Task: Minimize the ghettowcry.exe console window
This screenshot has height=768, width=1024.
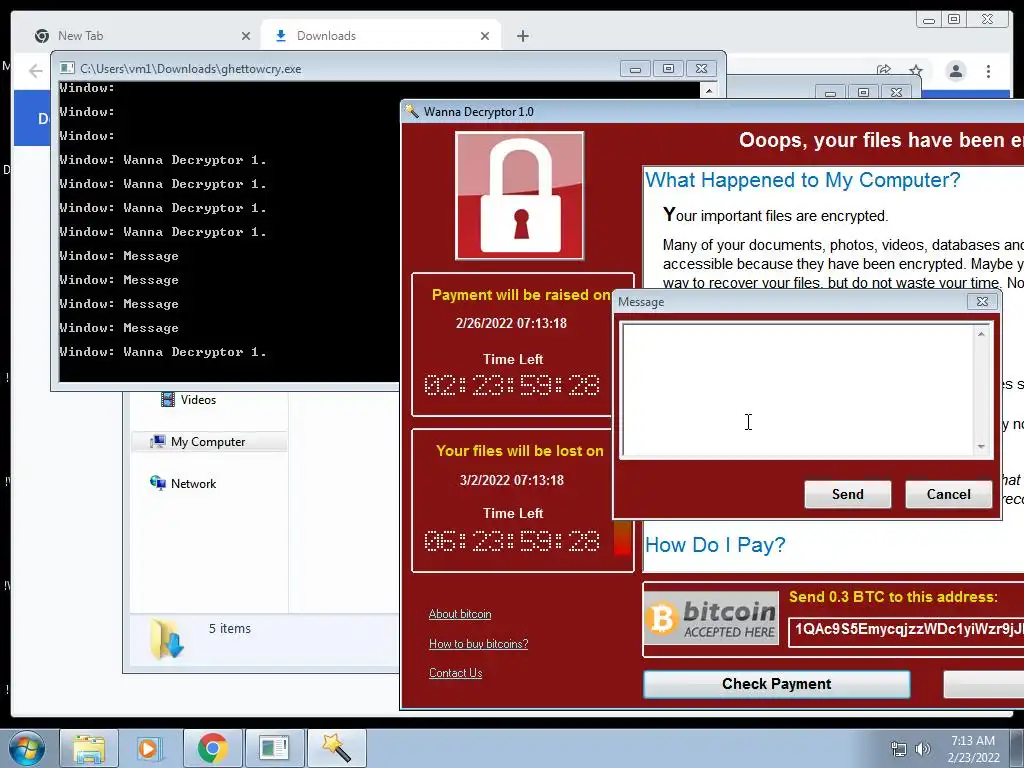Action: pyautogui.click(x=635, y=69)
